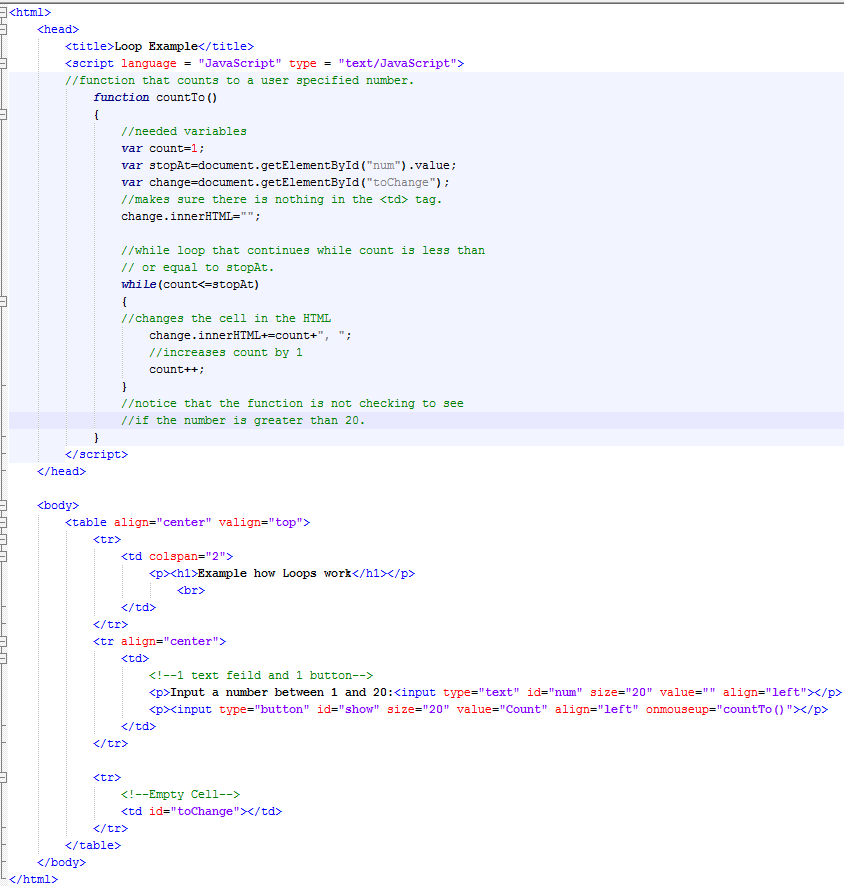Click the '//changes the cell in the HTML' comment
This screenshot has height=886, width=844.
coord(226,318)
